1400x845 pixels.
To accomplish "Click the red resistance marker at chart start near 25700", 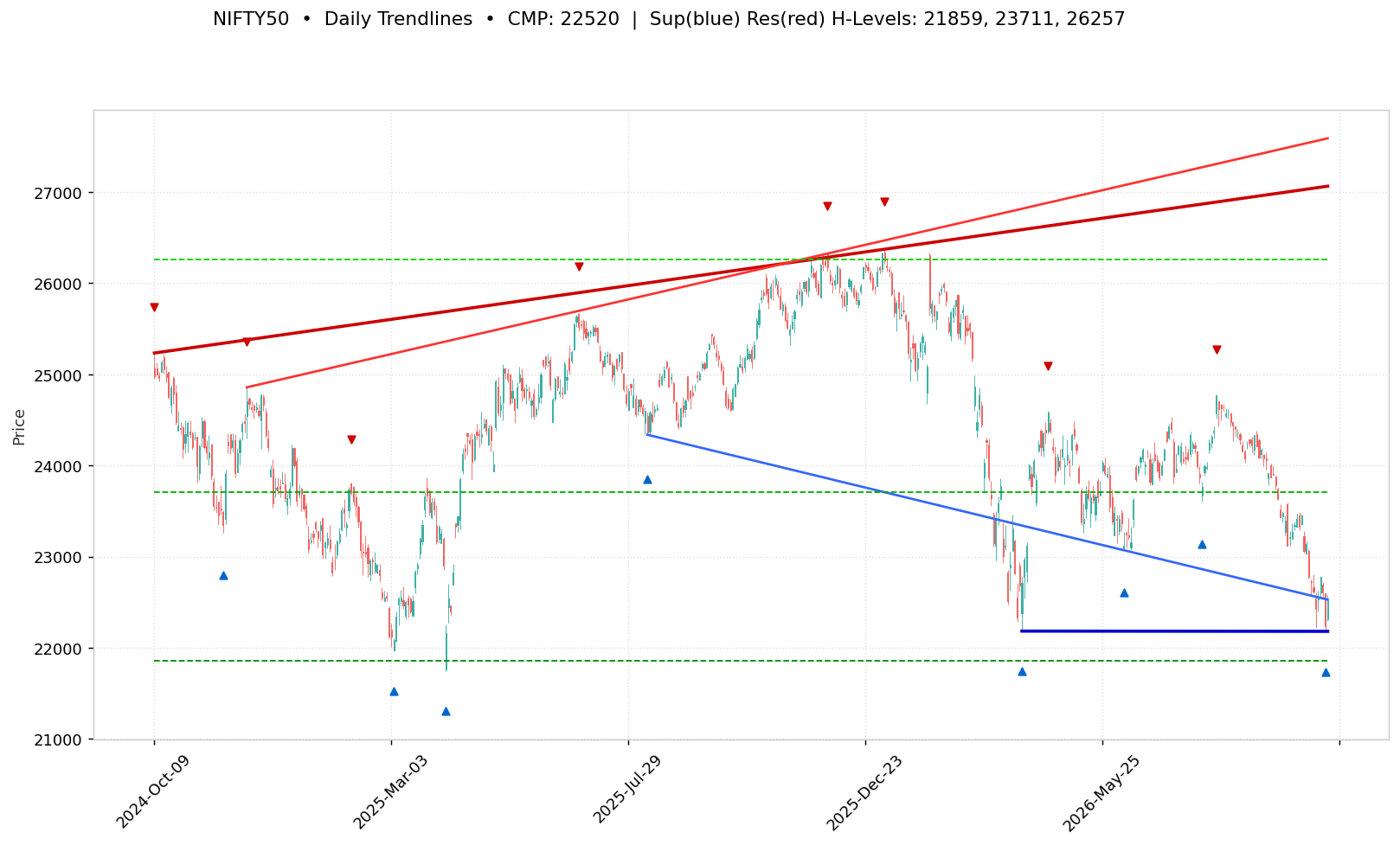I will [x=154, y=307].
